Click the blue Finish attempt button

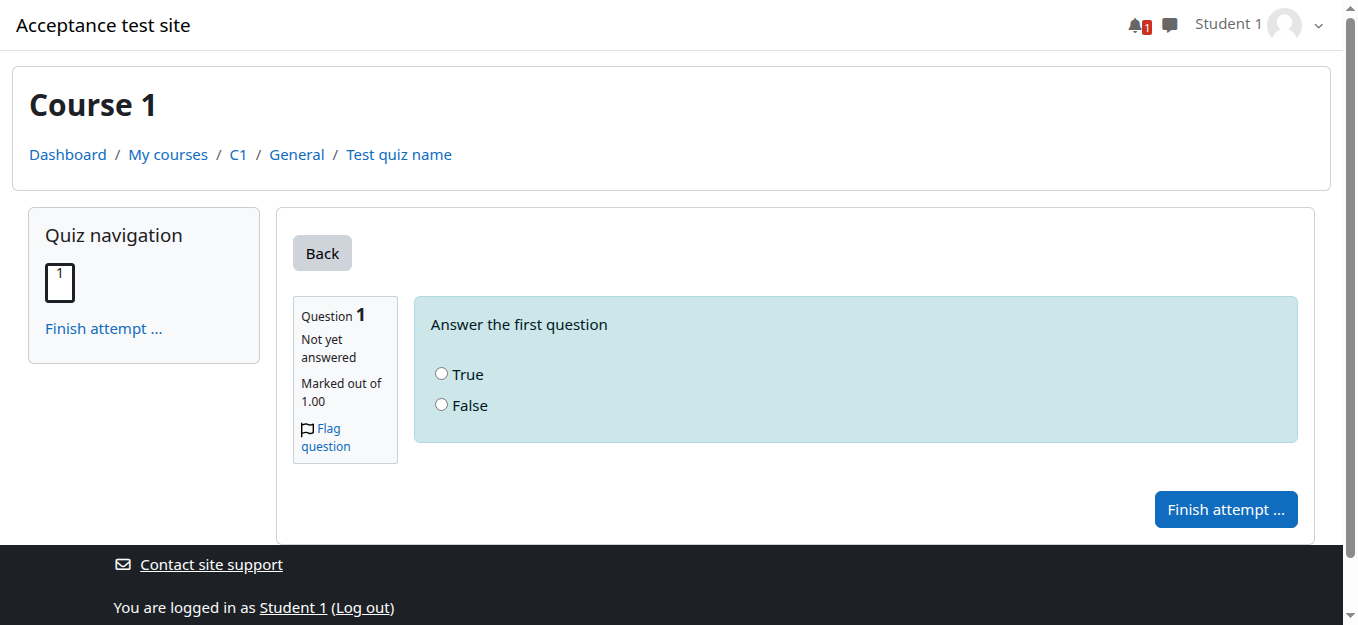point(1225,510)
